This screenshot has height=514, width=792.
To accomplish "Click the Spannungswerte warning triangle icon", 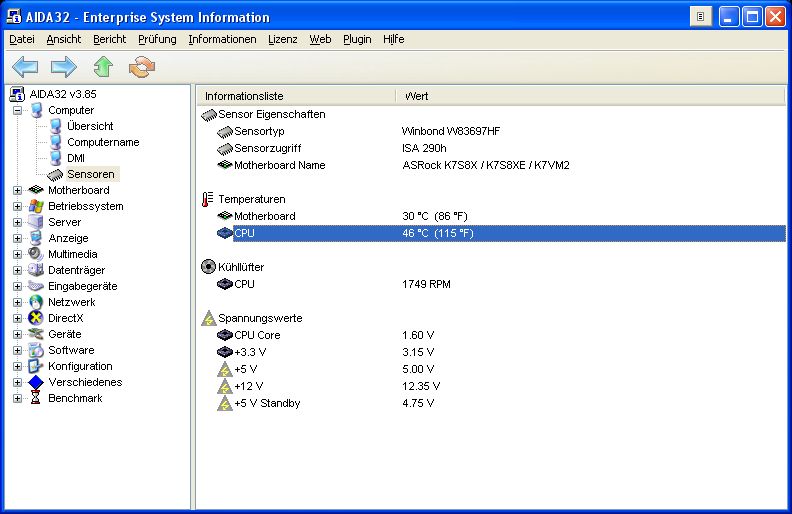I will click(209, 318).
